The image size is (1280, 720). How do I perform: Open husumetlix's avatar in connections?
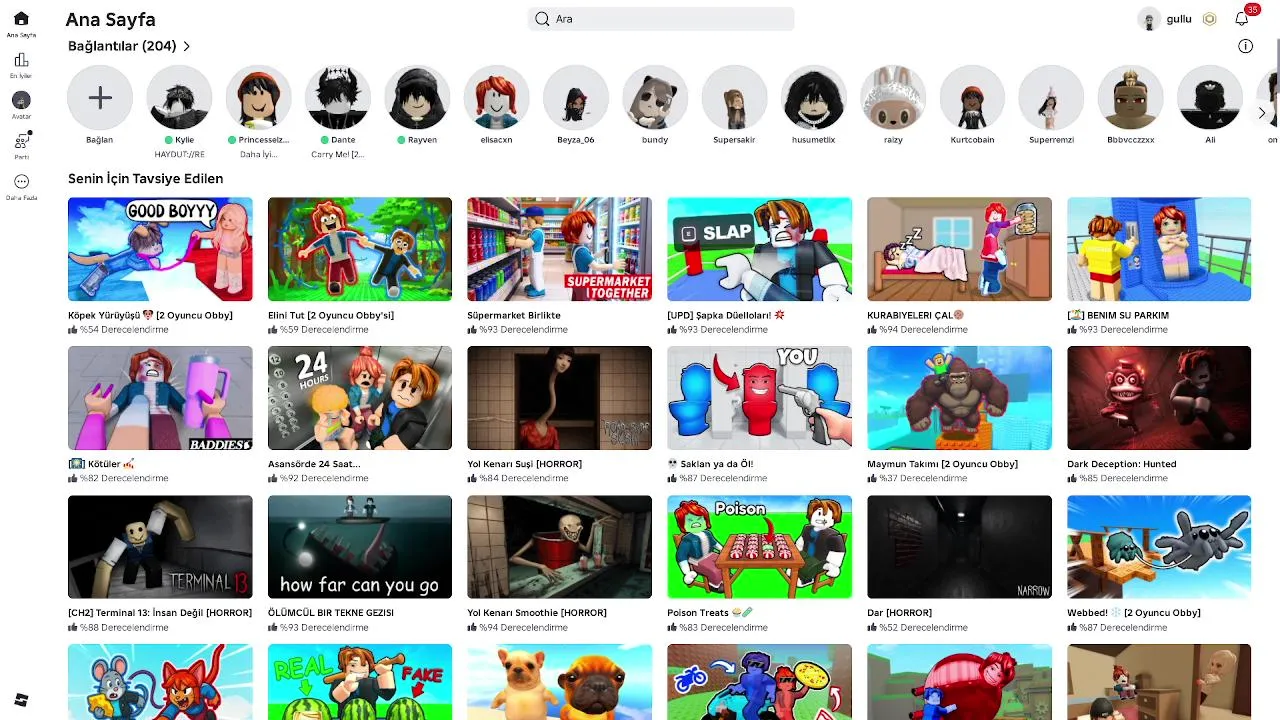tap(814, 98)
